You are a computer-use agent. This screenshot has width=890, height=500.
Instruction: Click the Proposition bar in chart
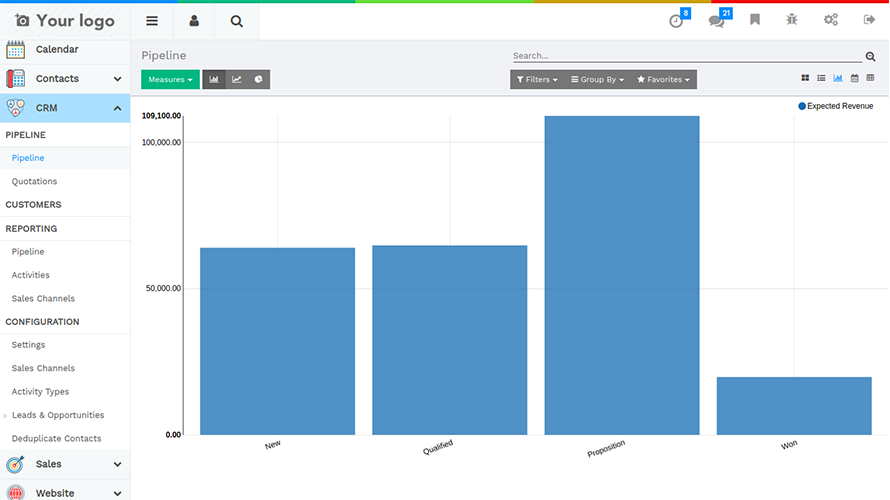click(622, 275)
